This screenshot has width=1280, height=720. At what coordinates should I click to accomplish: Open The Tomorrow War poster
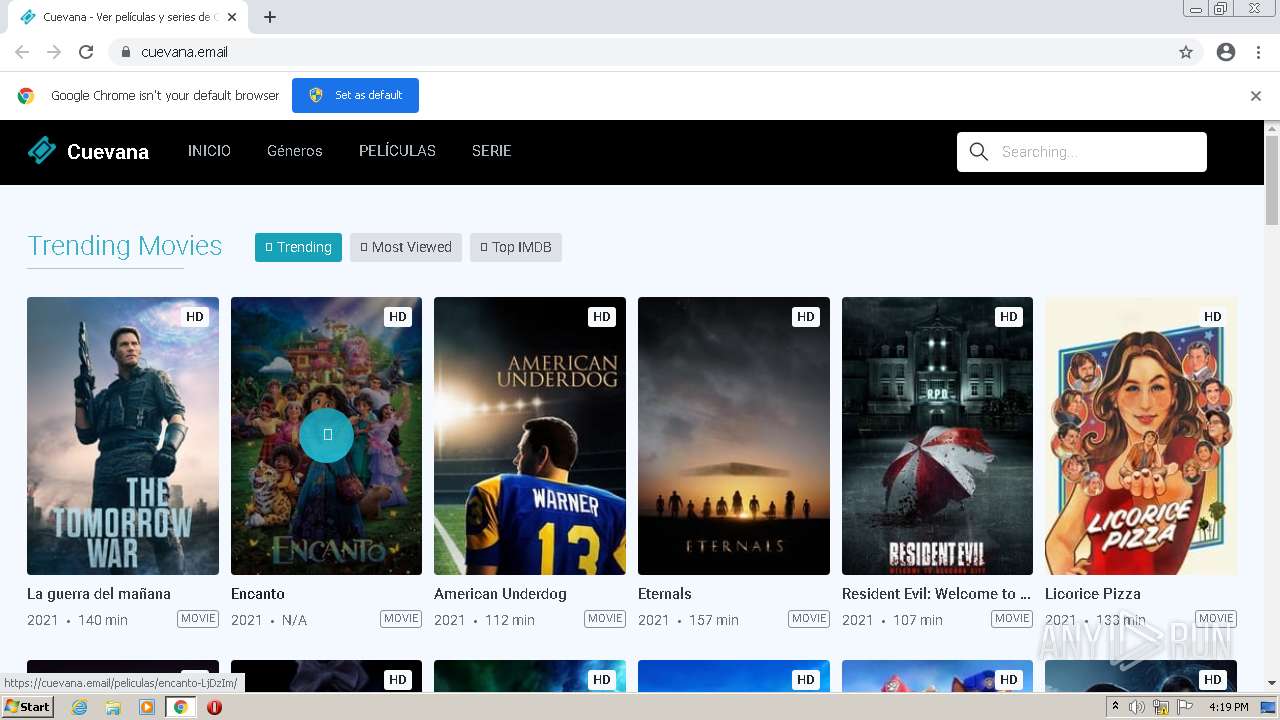[x=123, y=436]
